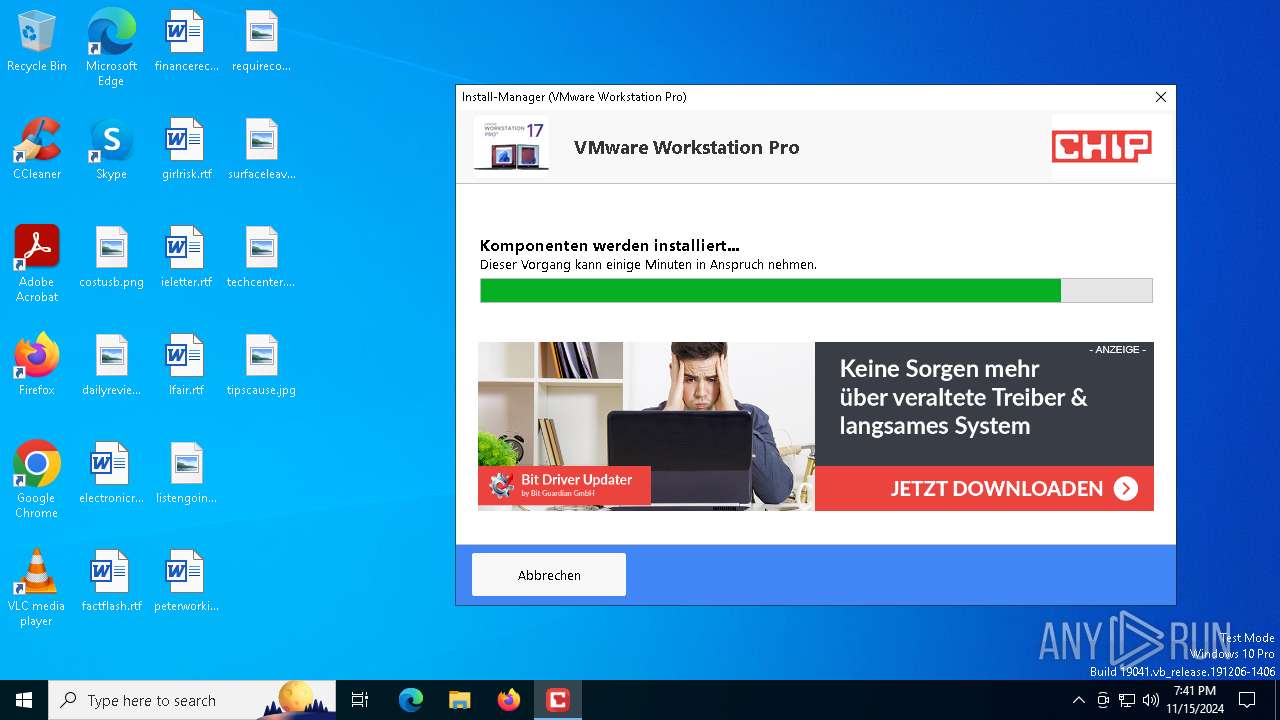Open Firefox from the taskbar

(x=509, y=700)
